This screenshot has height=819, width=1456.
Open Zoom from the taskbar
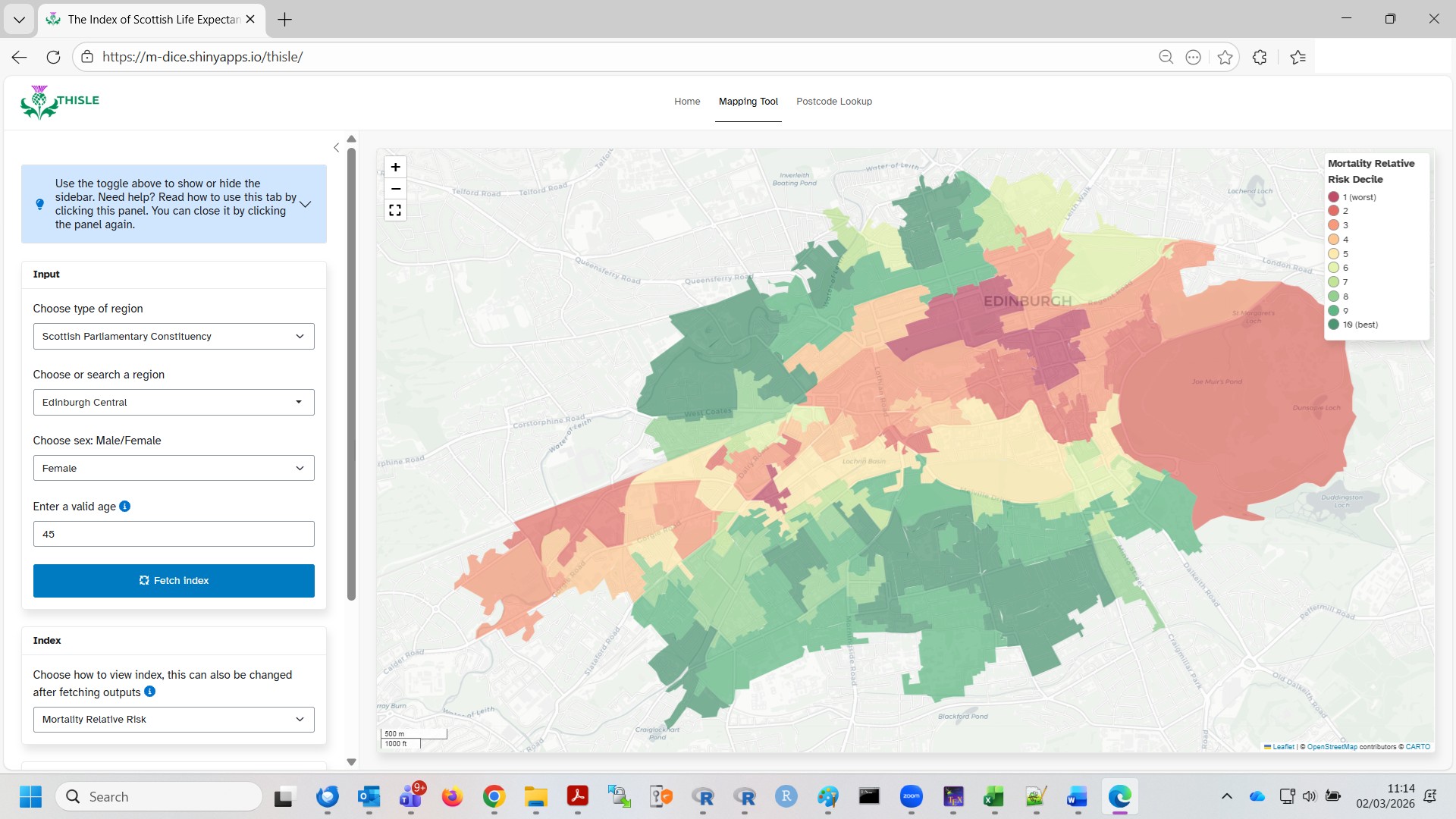click(912, 796)
